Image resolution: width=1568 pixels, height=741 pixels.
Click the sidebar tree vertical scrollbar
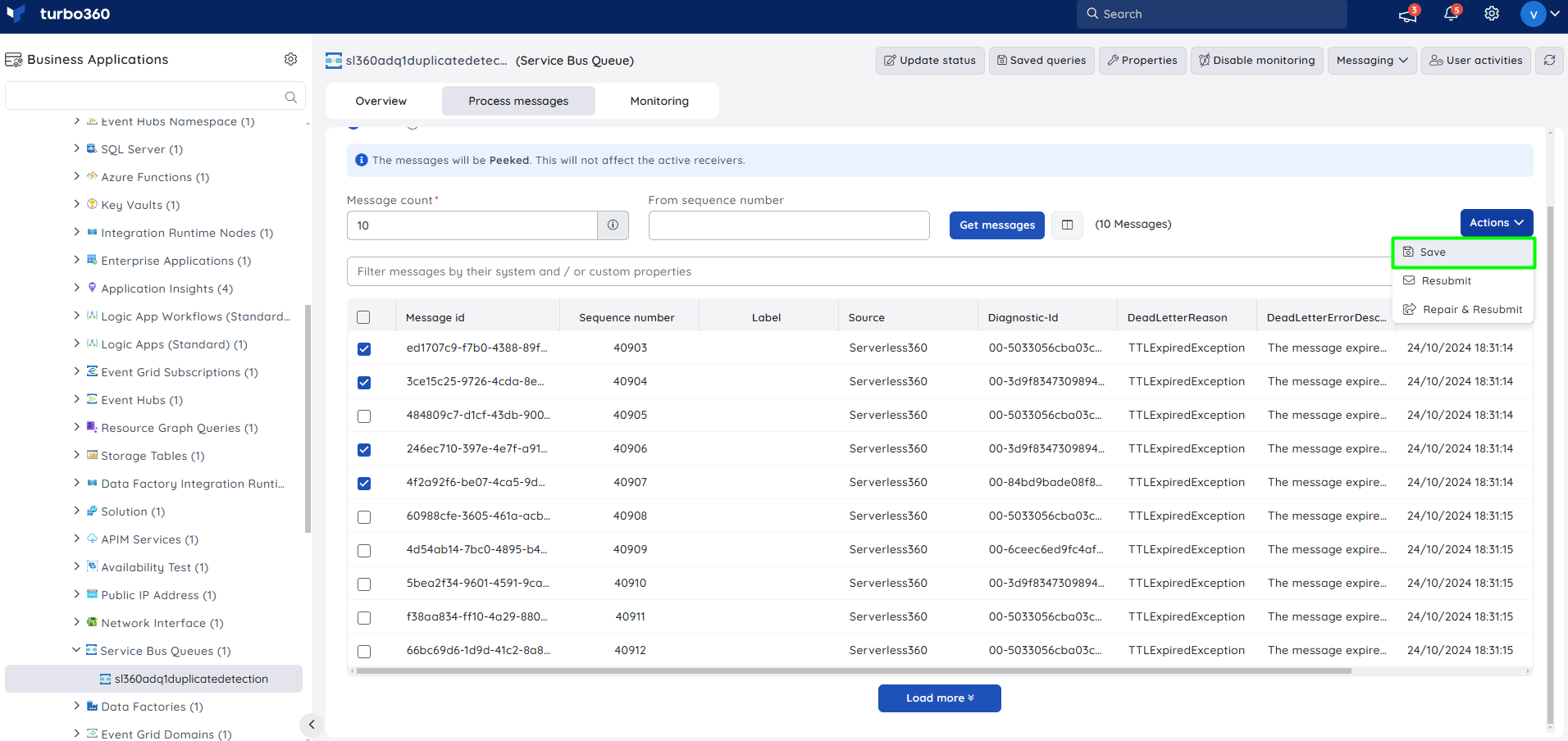[x=308, y=418]
